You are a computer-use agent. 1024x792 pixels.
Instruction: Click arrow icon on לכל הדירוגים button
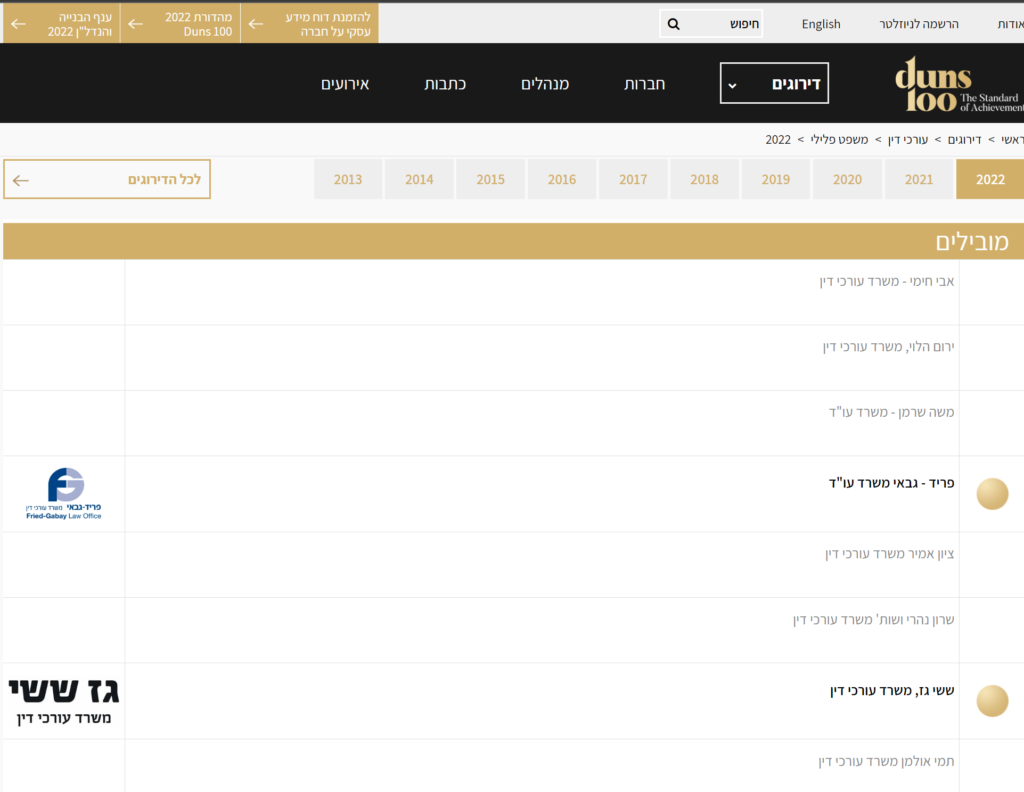(x=21, y=180)
